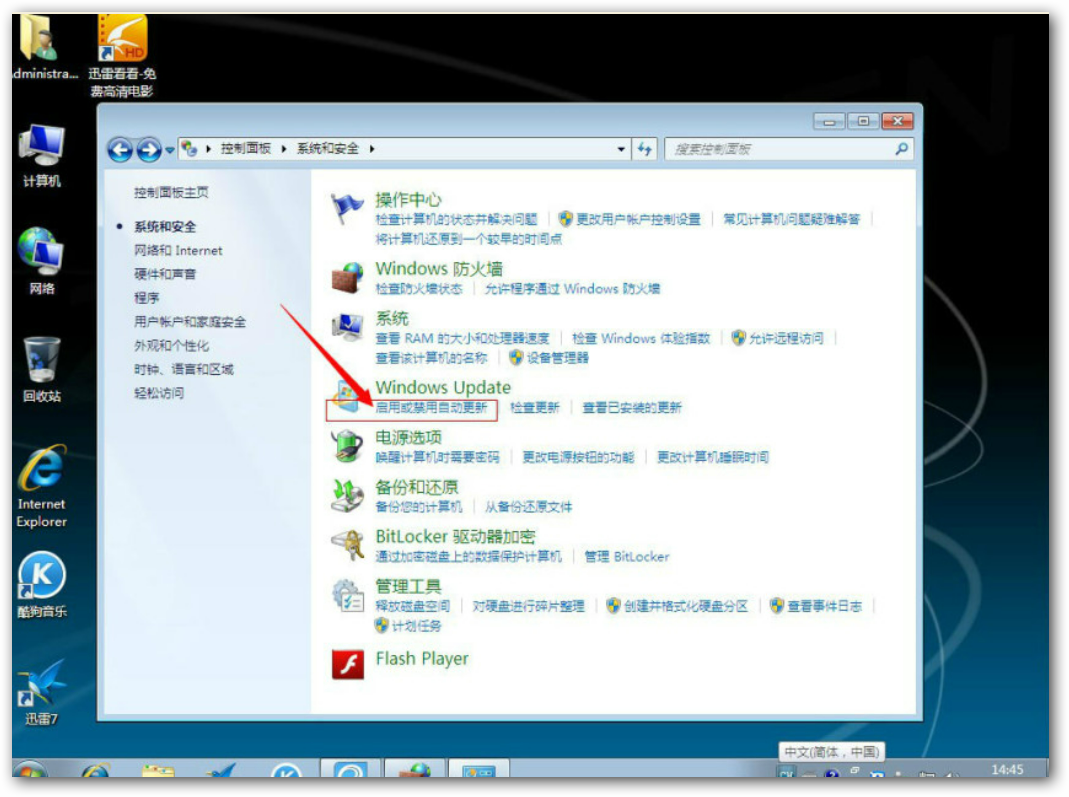This screenshot has width=1069, height=797.
Task: Open 设备管理器 link
Action: [557, 358]
